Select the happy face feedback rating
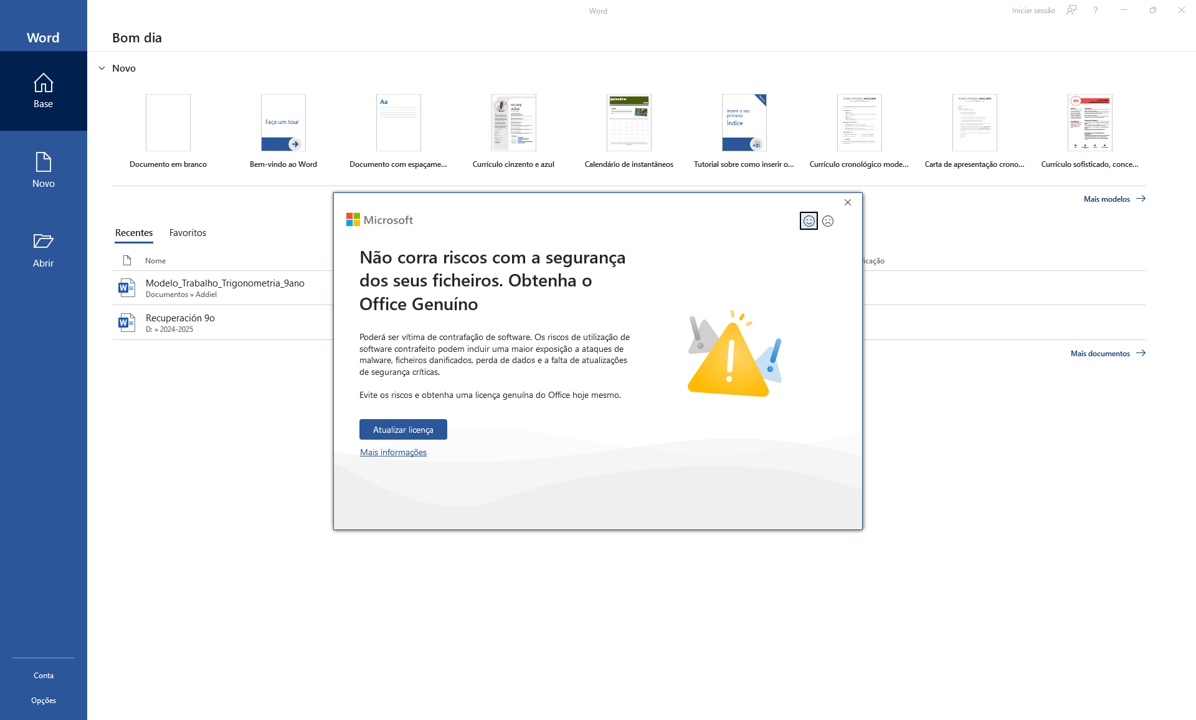This screenshot has width=1196, height=720. coord(808,221)
